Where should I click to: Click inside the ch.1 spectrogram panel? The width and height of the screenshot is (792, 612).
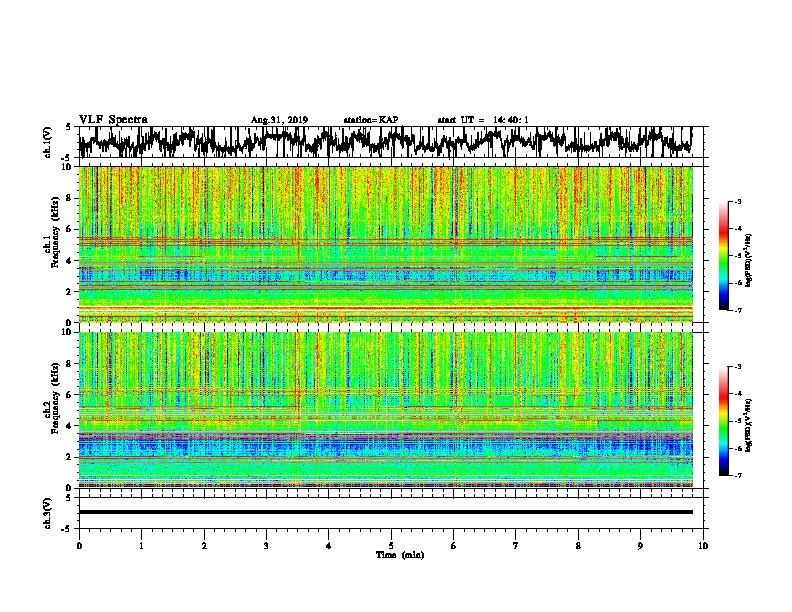385,244
